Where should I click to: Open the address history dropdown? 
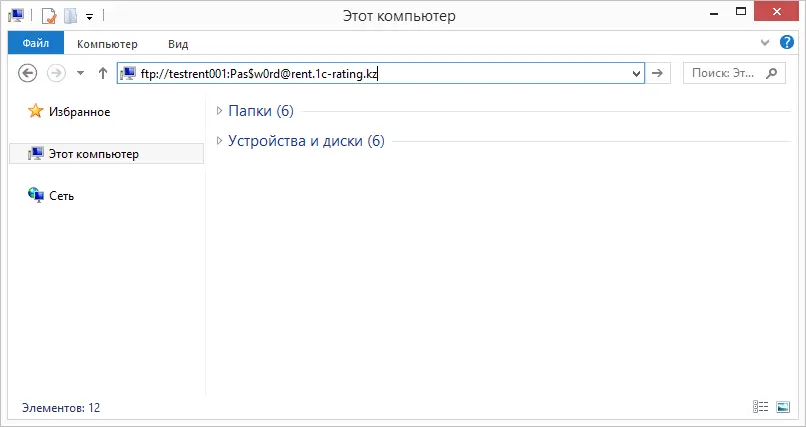[x=637, y=73]
